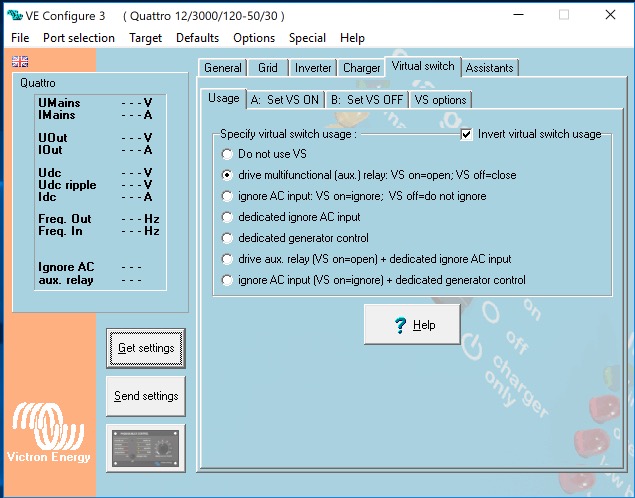The image size is (635, 498).
Task: Select 'dedicated ignore AC input' option
Action: (227, 217)
